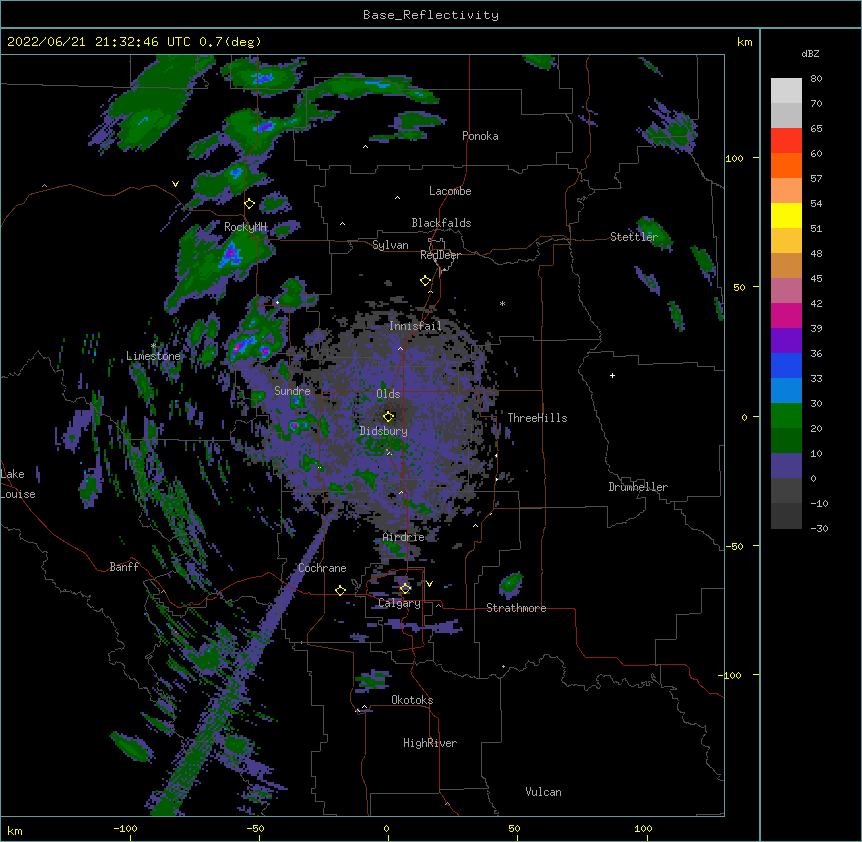Click the Limestone label
The image size is (862, 842).
(x=153, y=356)
